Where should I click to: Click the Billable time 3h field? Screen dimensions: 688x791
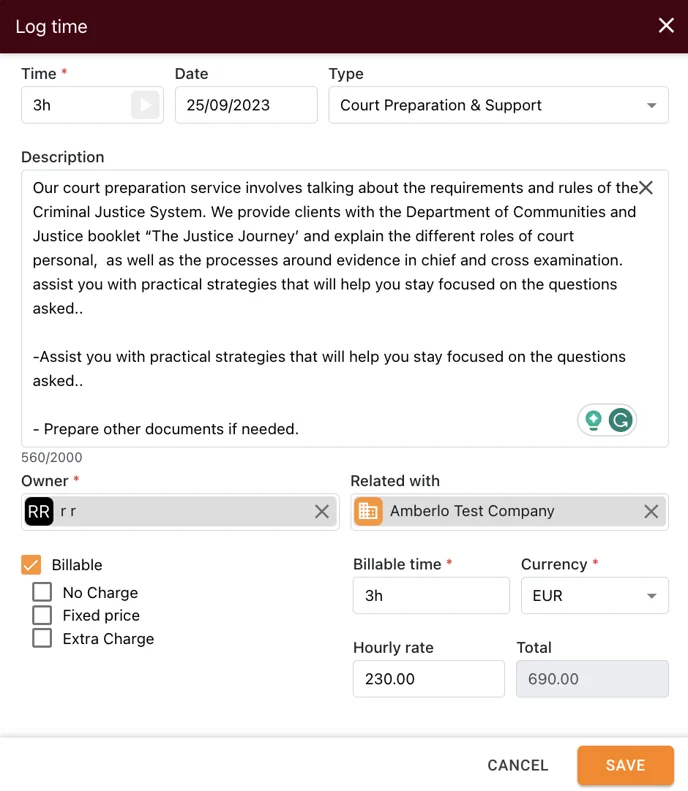click(431, 596)
